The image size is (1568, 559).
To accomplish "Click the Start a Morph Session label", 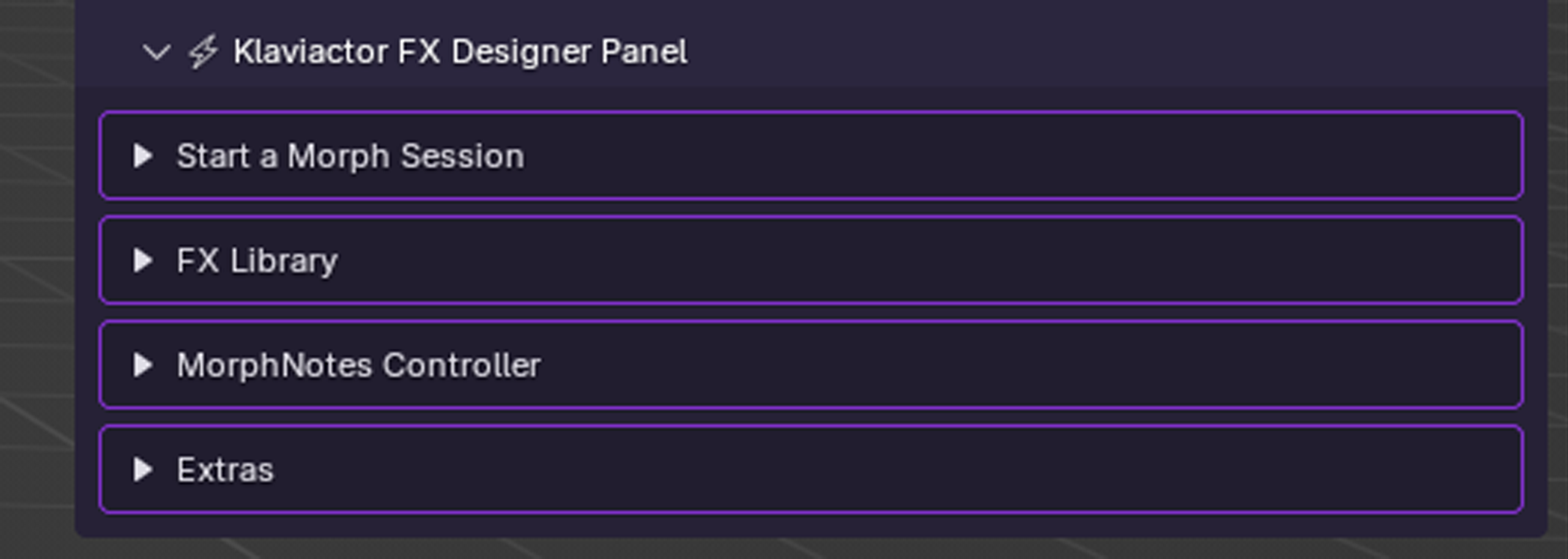I will click(x=350, y=157).
